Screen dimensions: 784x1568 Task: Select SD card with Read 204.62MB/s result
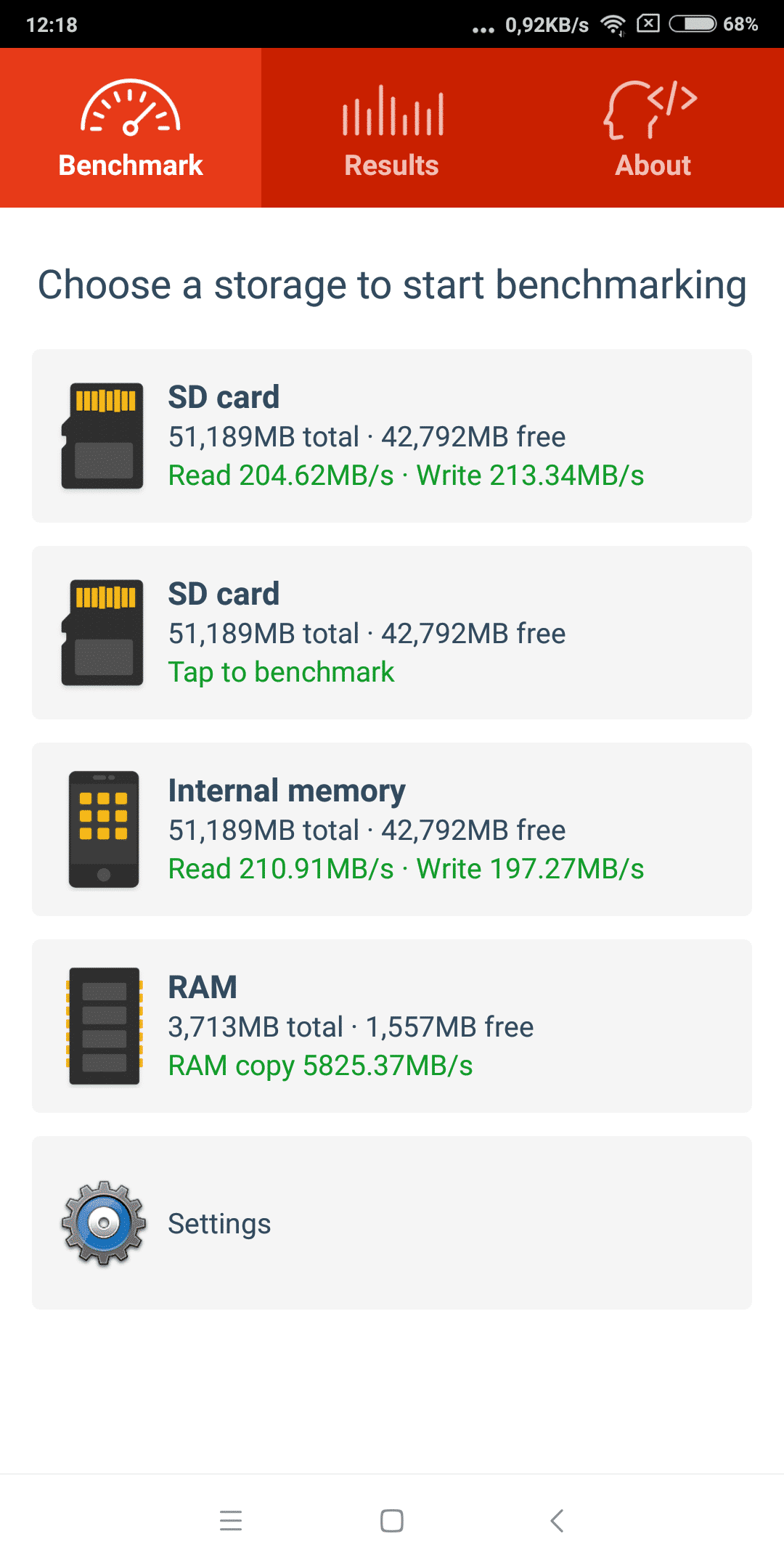[x=392, y=436]
